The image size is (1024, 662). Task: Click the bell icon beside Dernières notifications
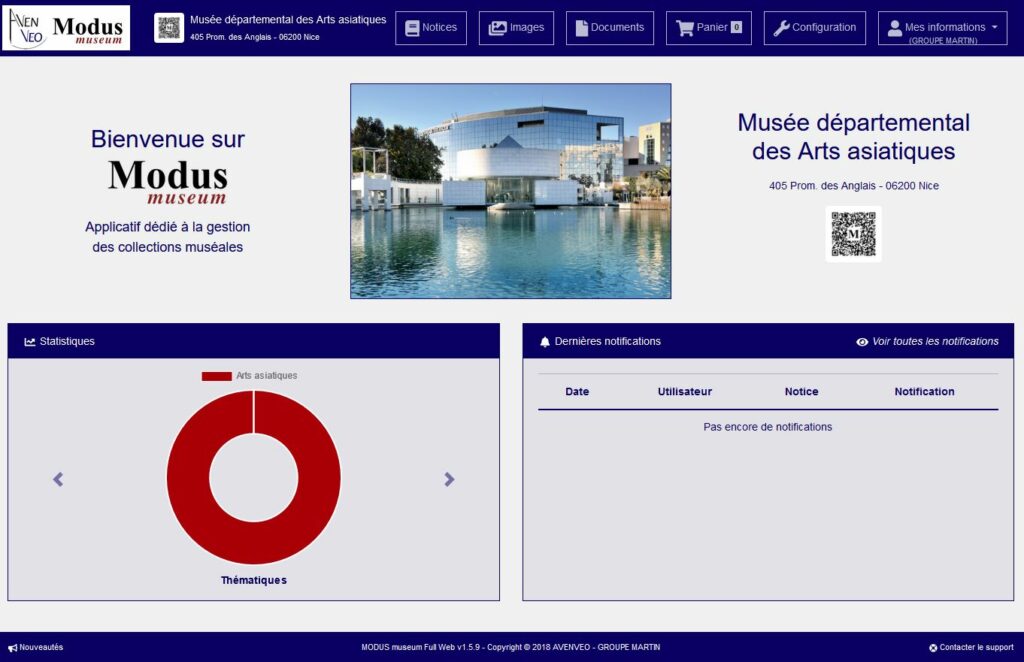click(x=545, y=342)
